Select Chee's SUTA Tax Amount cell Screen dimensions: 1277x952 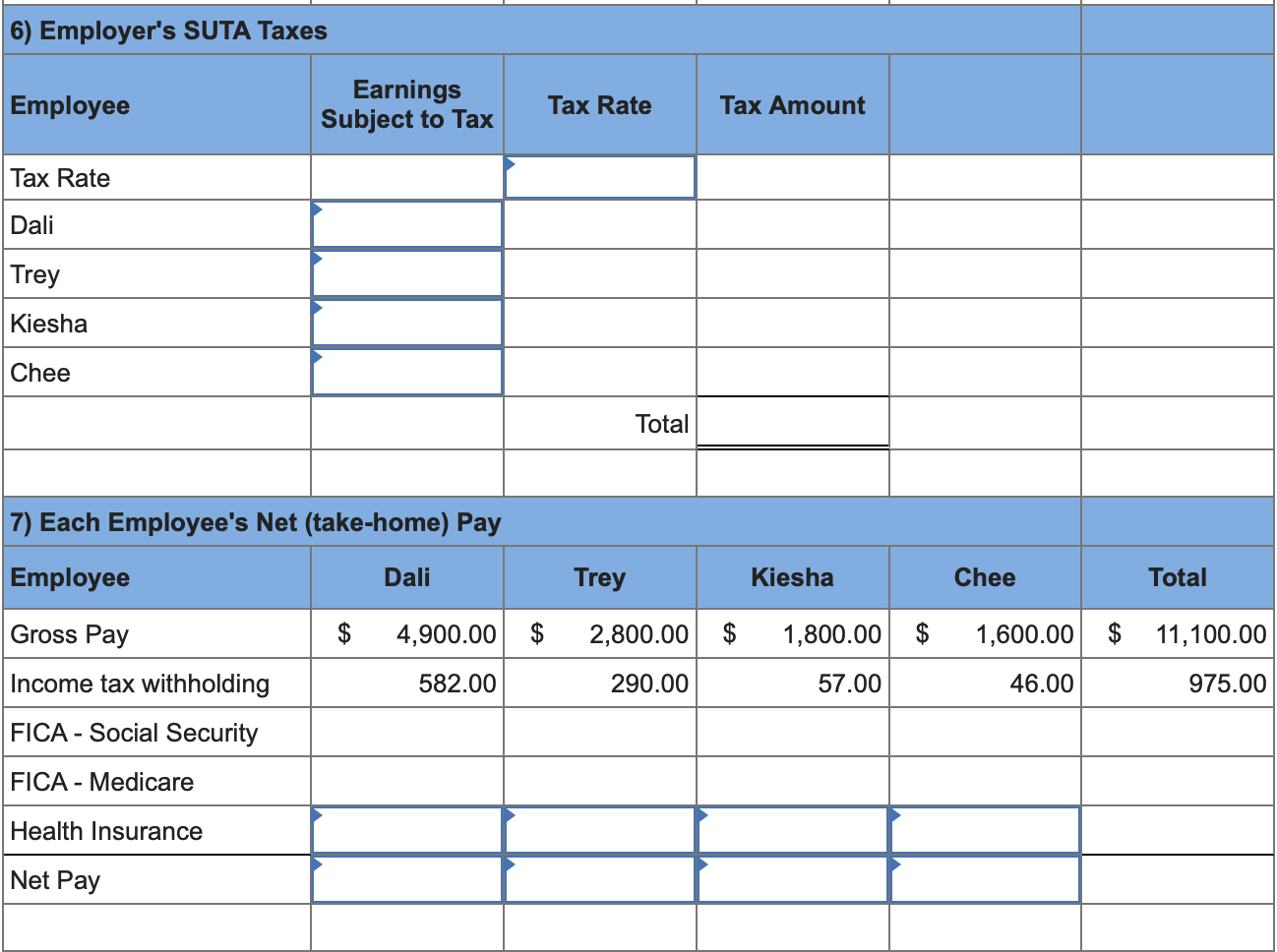click(793, 372)
